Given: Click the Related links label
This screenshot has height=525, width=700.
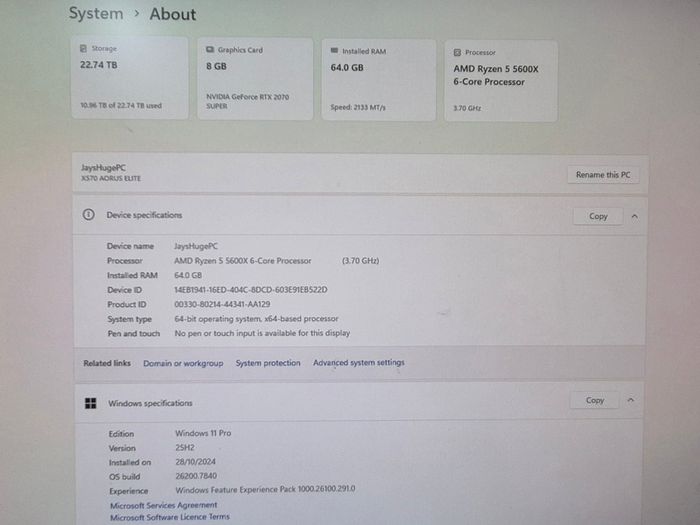Looking at the screenshot, I should pyautogui.click(x=107, y=363).
